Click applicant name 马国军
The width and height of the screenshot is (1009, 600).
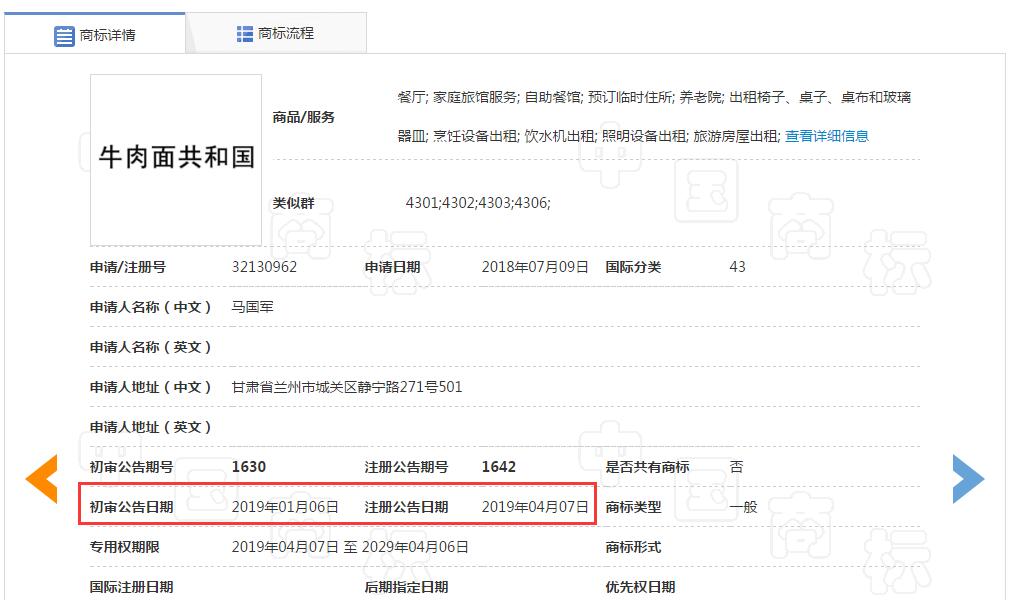click(x=252, y=307)
